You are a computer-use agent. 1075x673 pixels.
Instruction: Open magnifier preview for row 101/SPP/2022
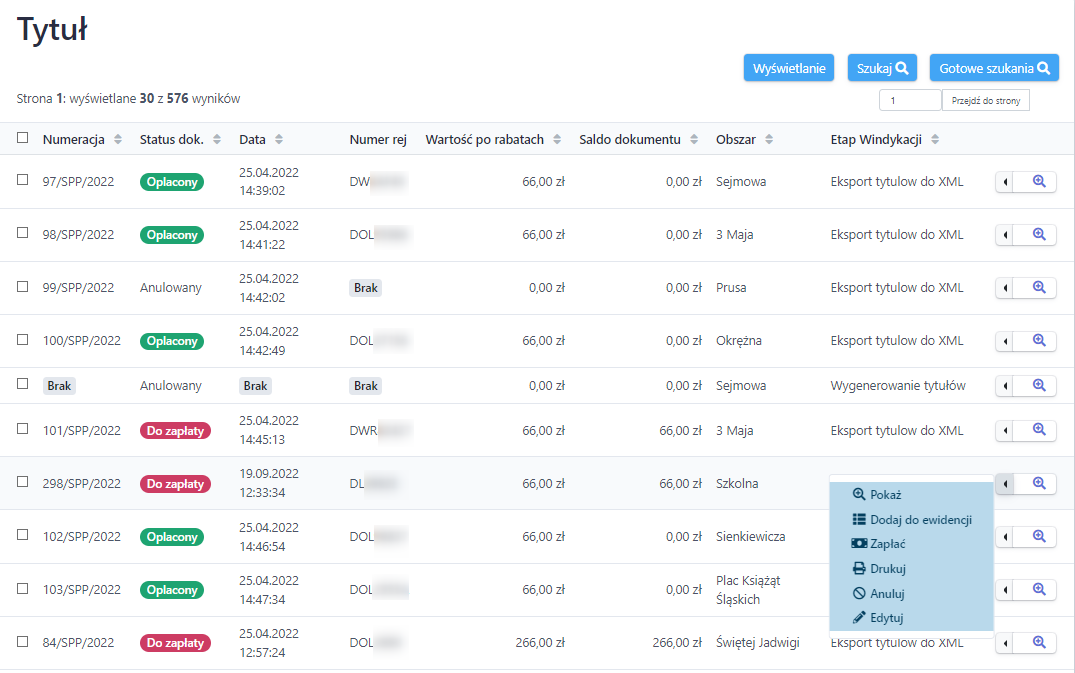[x=1039, y=430]
